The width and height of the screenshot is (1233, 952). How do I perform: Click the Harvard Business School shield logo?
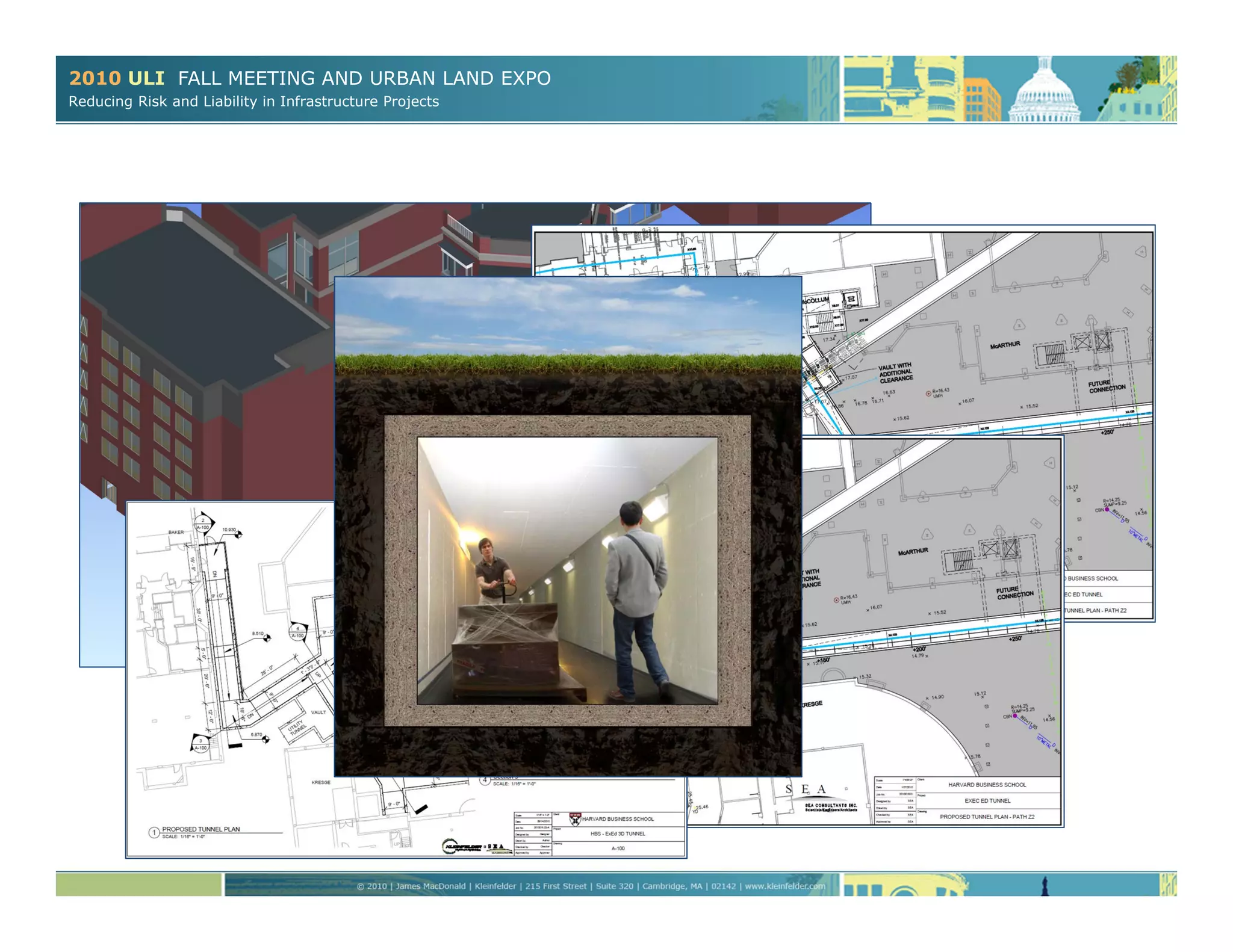pos(575,819)
